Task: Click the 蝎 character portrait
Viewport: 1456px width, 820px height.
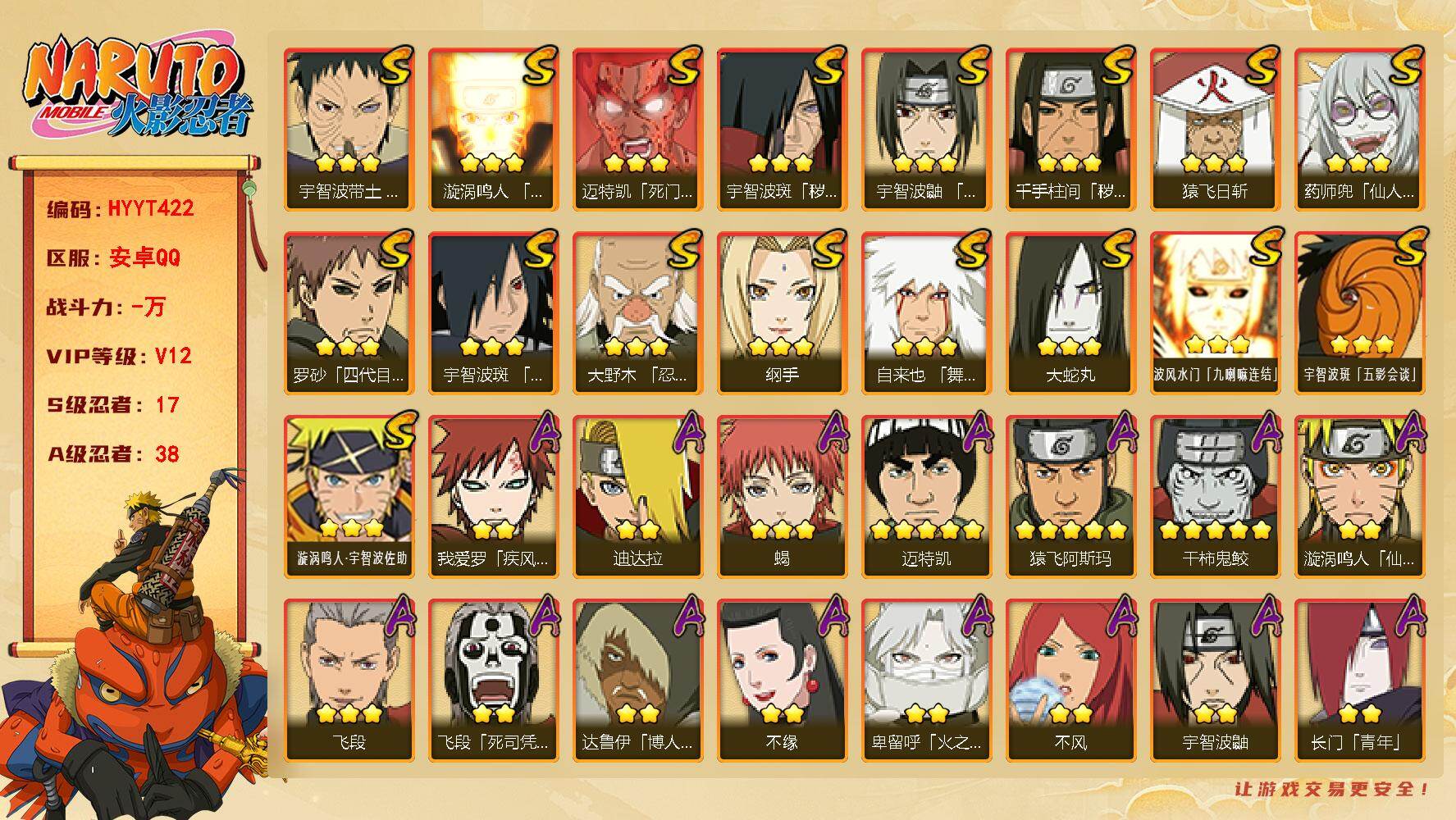Action: point(782,497)
